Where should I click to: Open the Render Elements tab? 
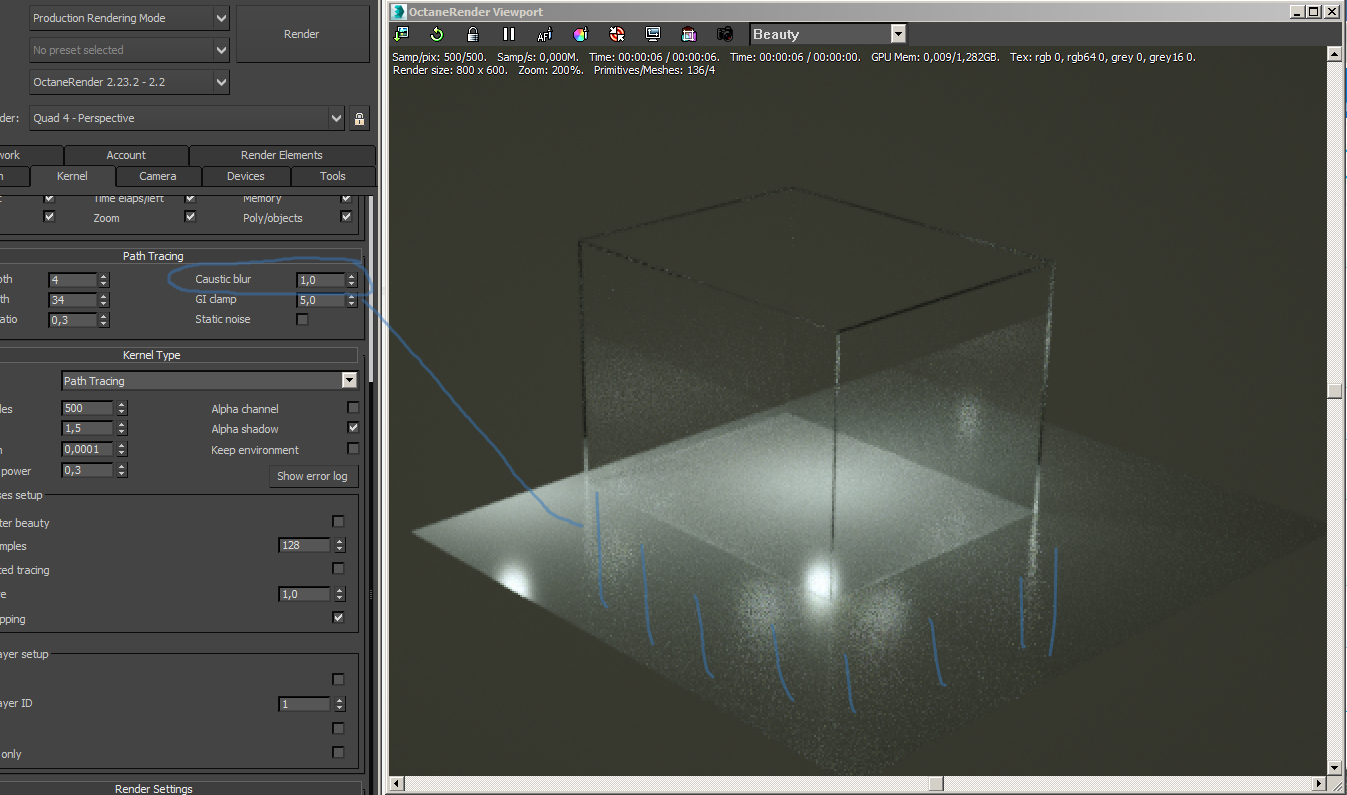click(x=281, y=155)
